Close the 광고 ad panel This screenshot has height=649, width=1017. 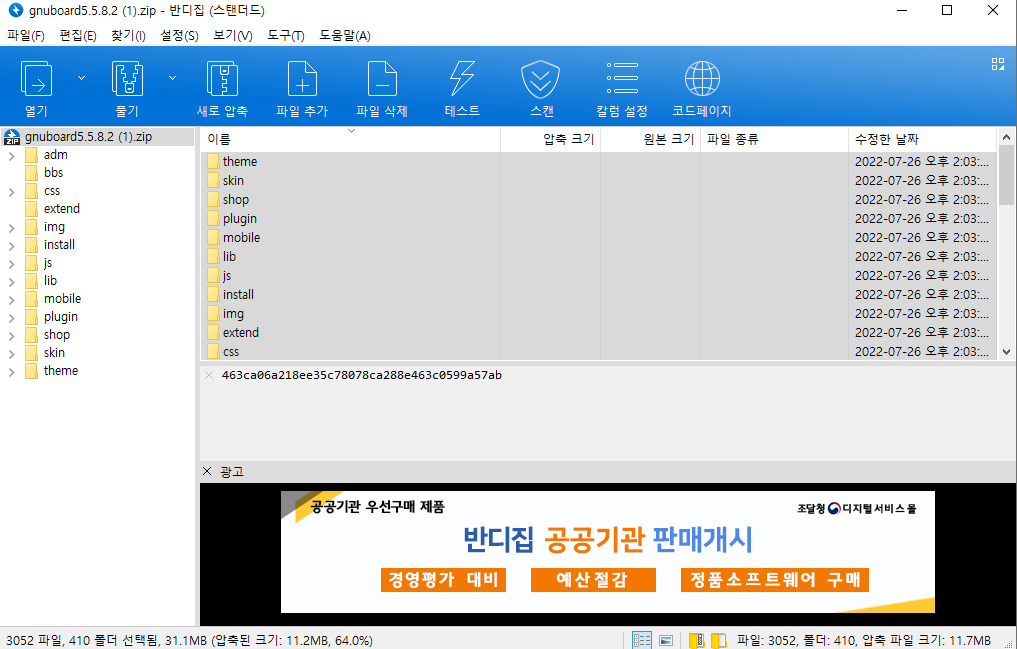207,471
